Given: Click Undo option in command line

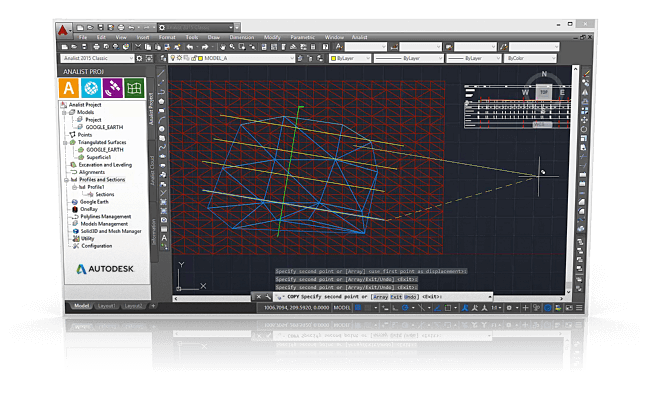Looking at the screenshot, I should pos(410,297).
